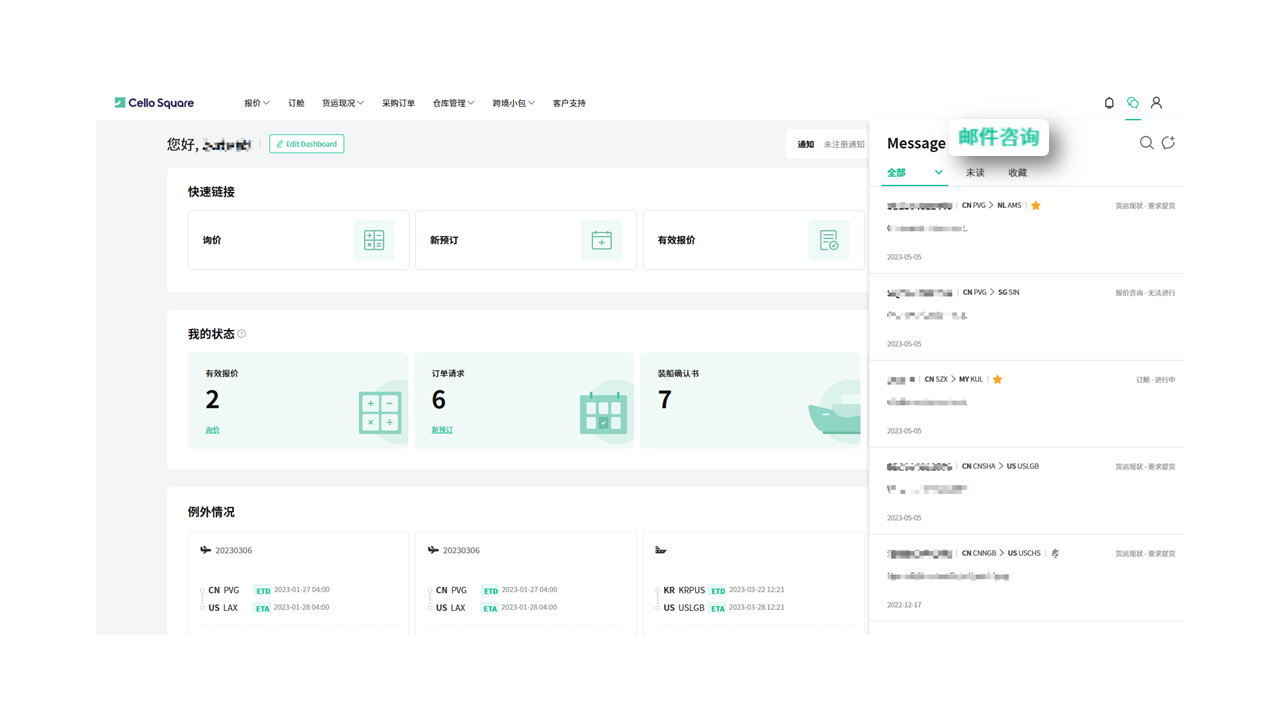Follow the 新预订 link under 订单请求
This screenshot has height=720, width=1280.
442,430
